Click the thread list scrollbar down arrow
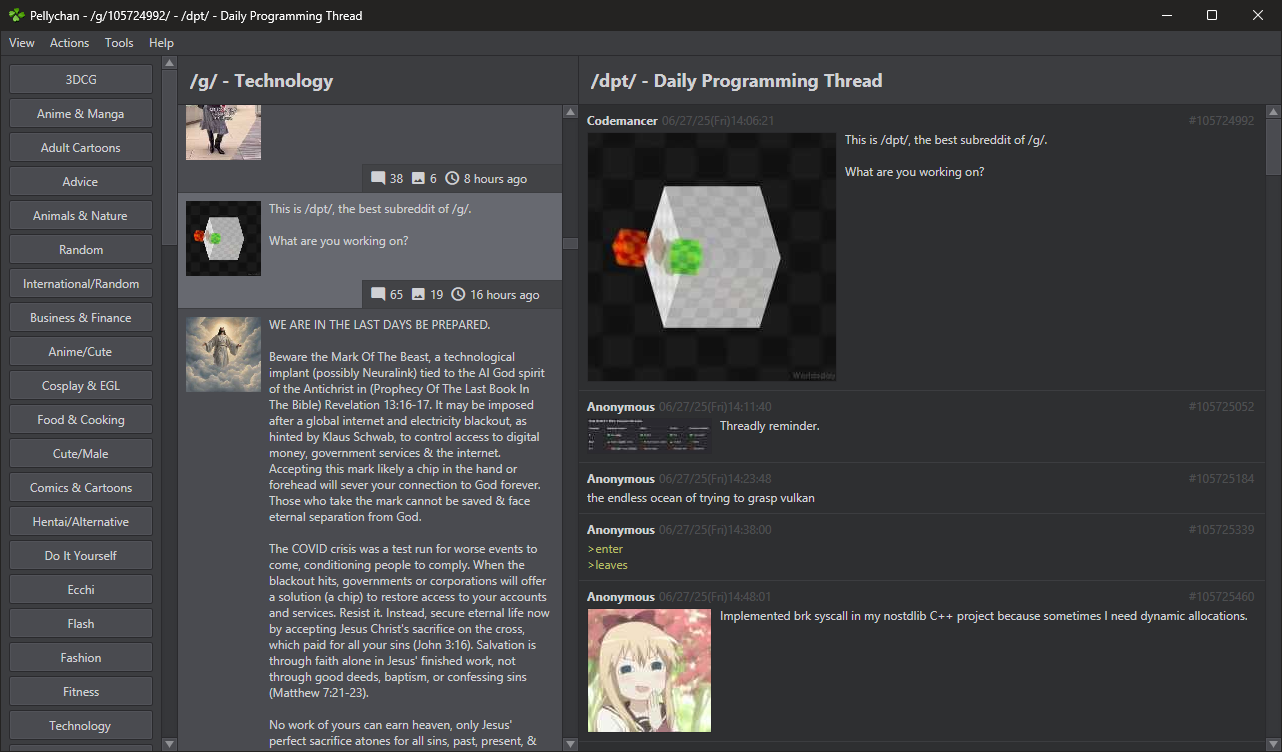Viewport: 1282px width, 752px height. click(570, 743)
